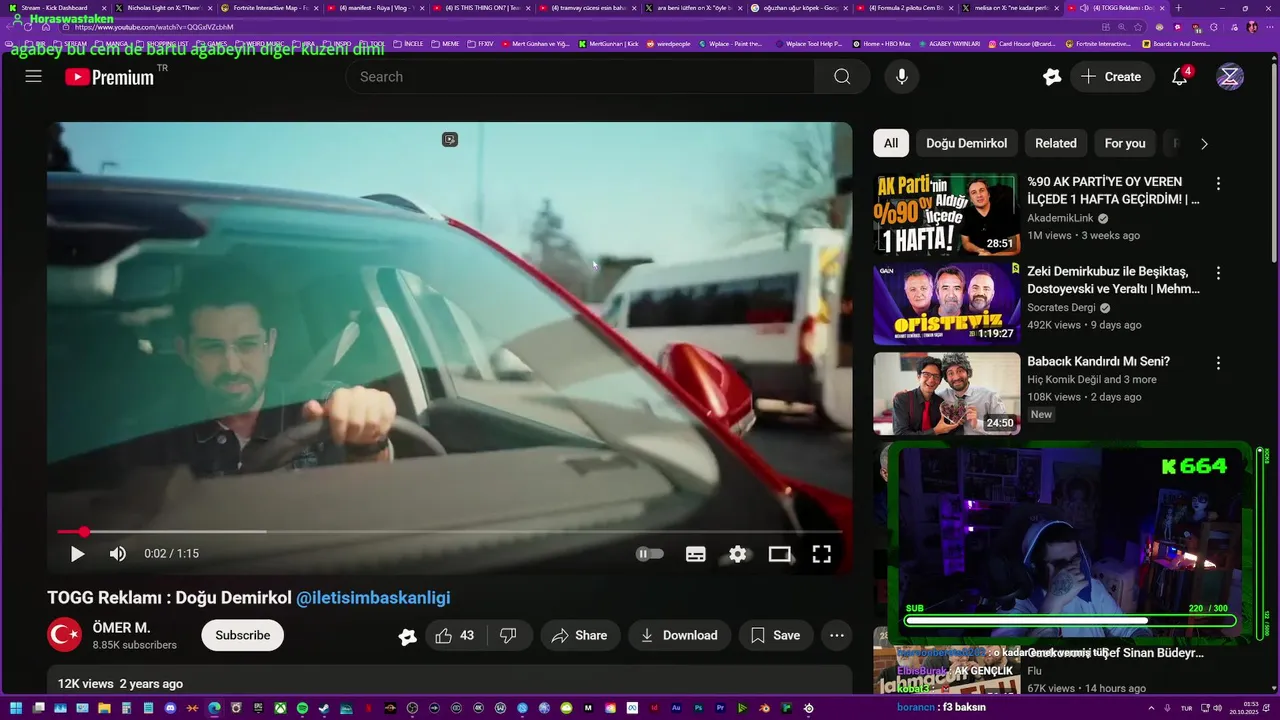Select the Doğu Demirkol filter chip
The width and height of the screenshot is (1280, 720).
[x=966, y=143]
